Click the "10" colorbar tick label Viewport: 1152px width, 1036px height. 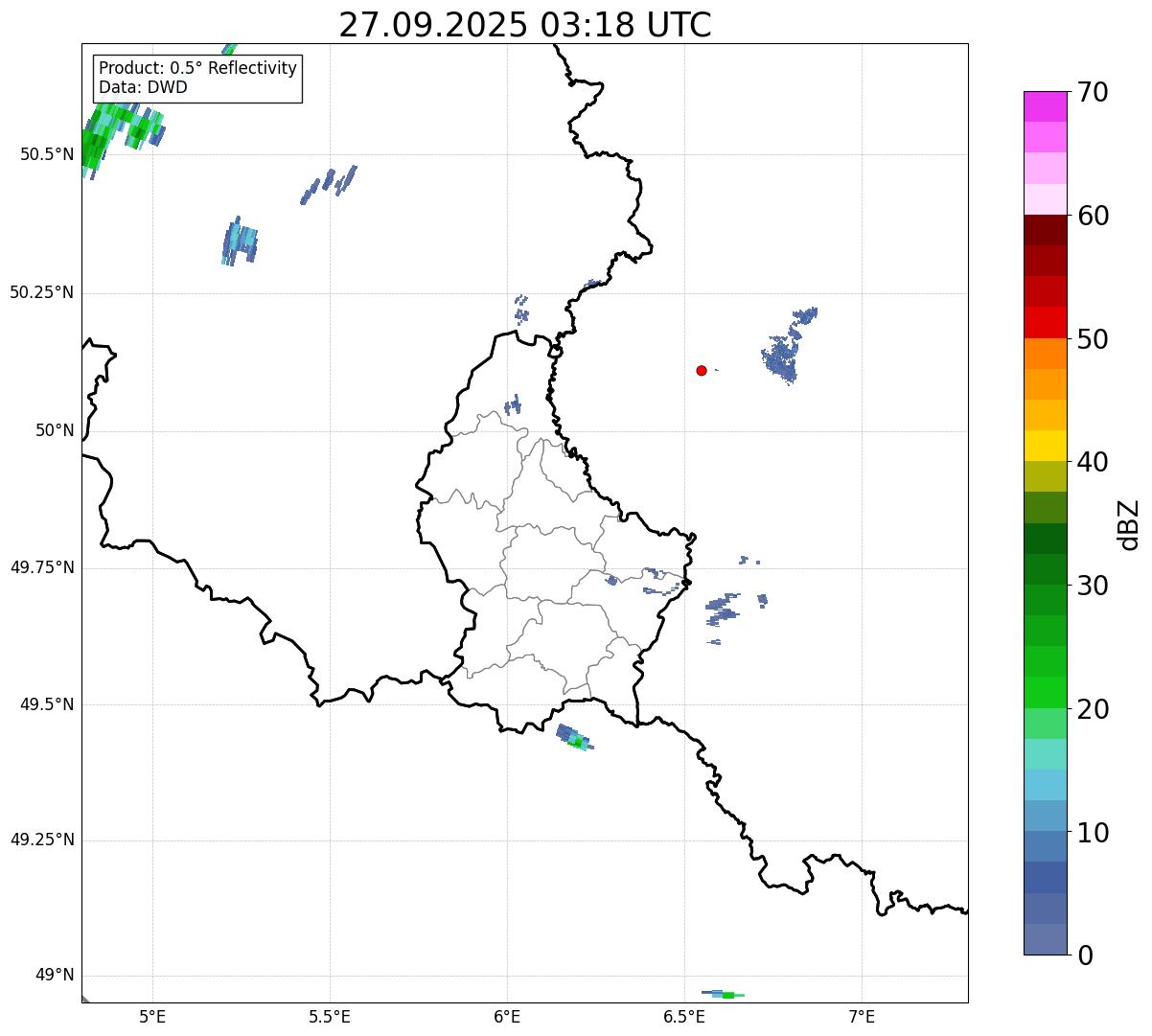(x=1093, y=833)
